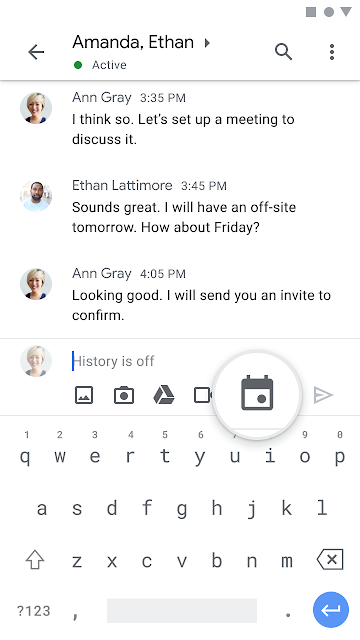Attach a photo with the image icon
This screenshot has width=360, height=640.
coord(84,395)
